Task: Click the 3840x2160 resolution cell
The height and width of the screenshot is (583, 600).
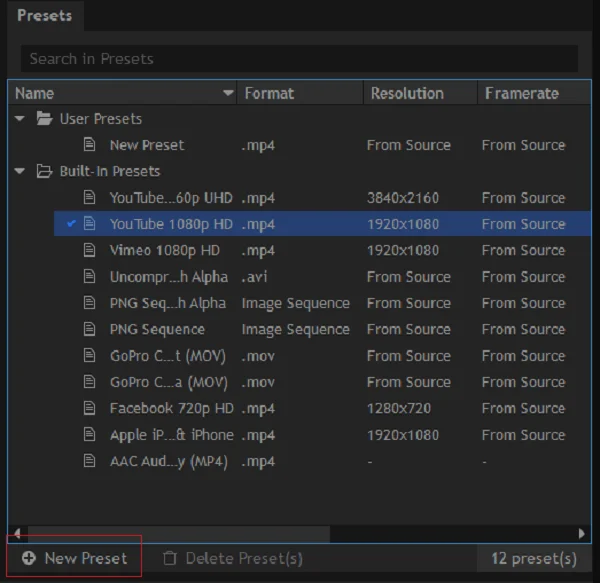Action: [x=403, y=198]
